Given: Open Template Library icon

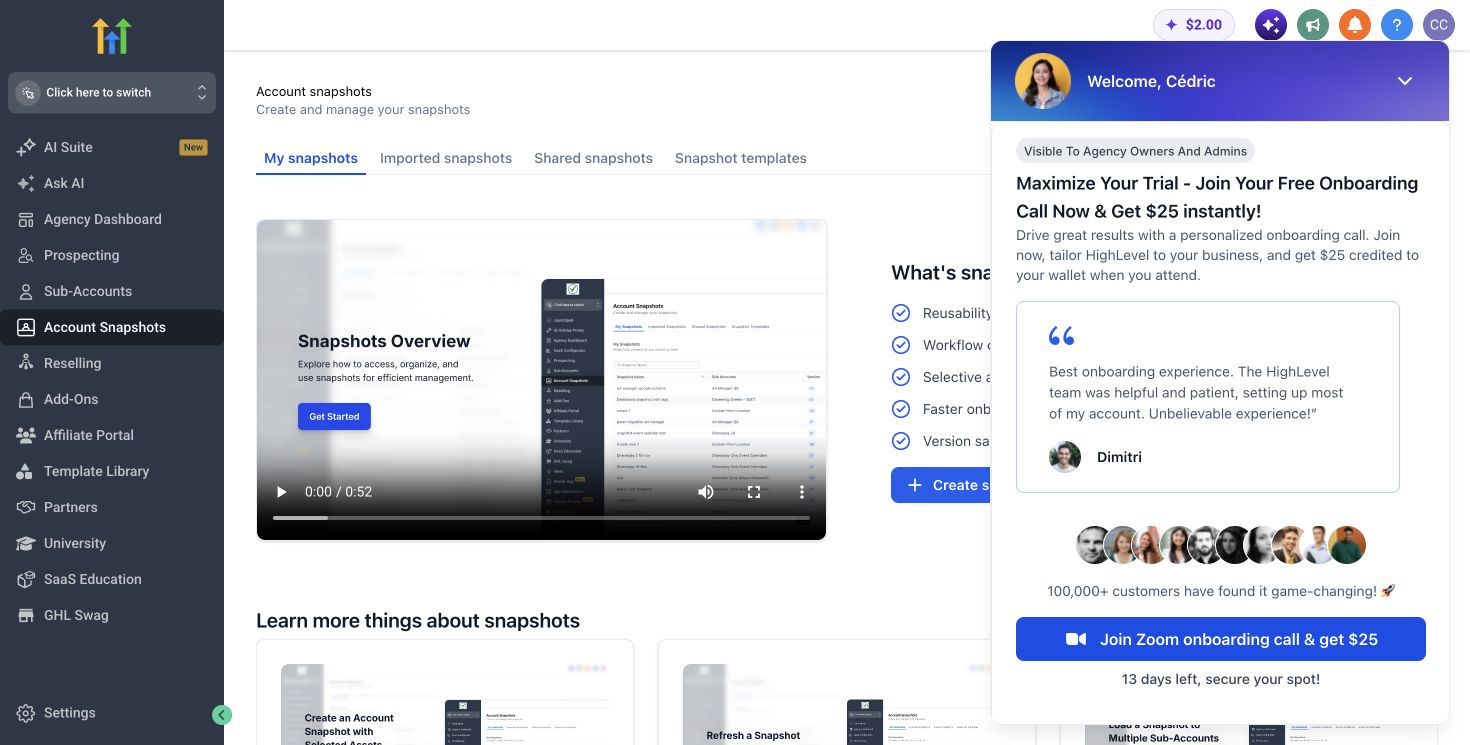Looking at the screenshot, I should [x=26, y=471].
